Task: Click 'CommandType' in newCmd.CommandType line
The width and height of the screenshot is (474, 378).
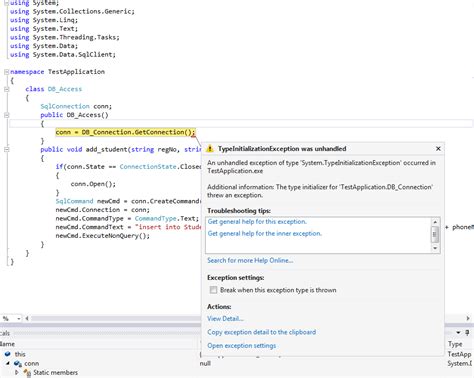Action: 156,218
